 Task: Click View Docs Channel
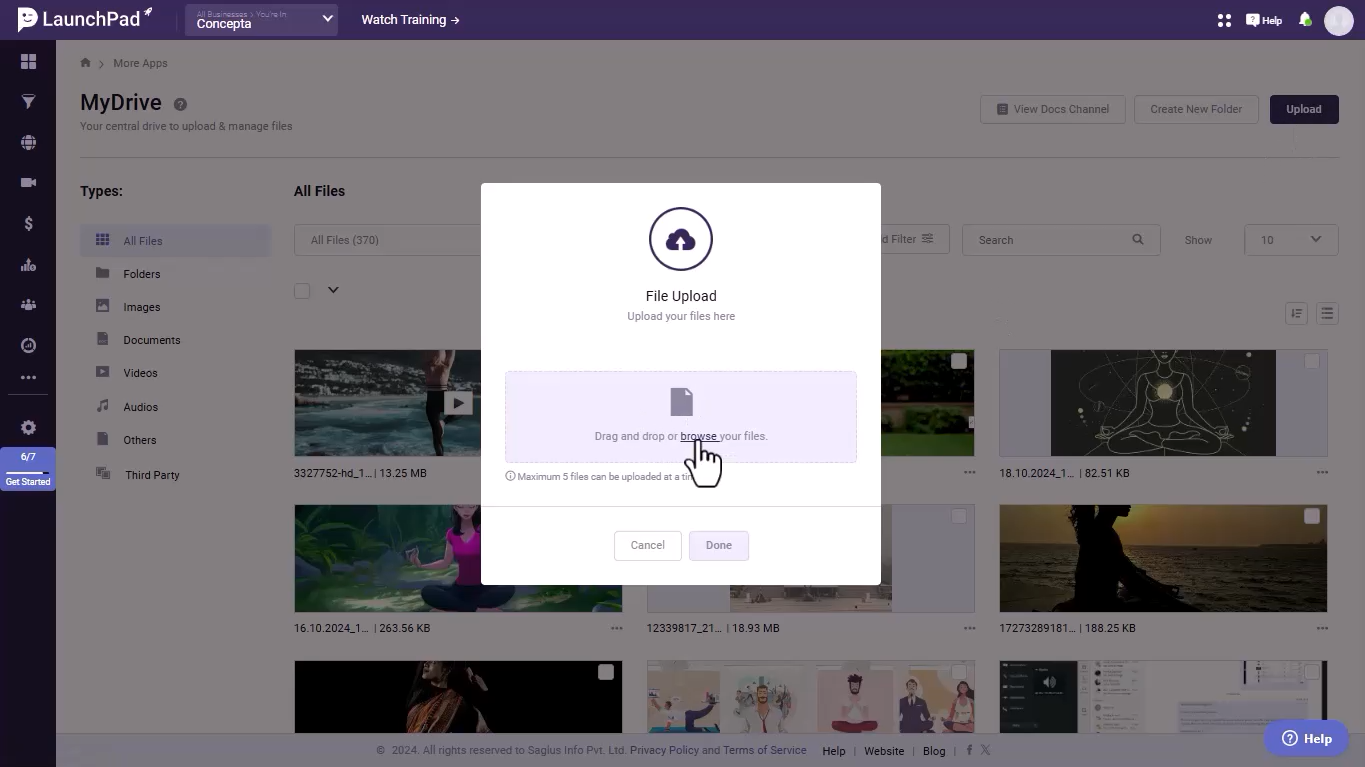[x=1053, y=109]
